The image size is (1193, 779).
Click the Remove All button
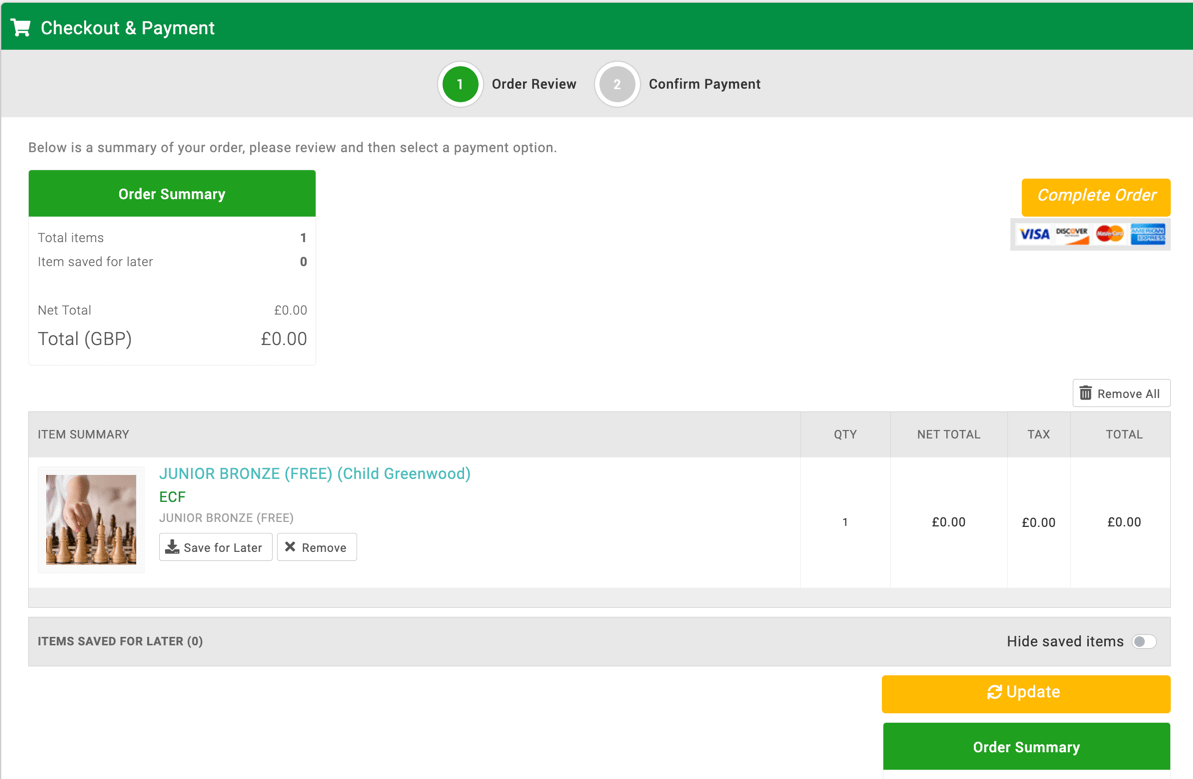click(x=1121, y=393)
